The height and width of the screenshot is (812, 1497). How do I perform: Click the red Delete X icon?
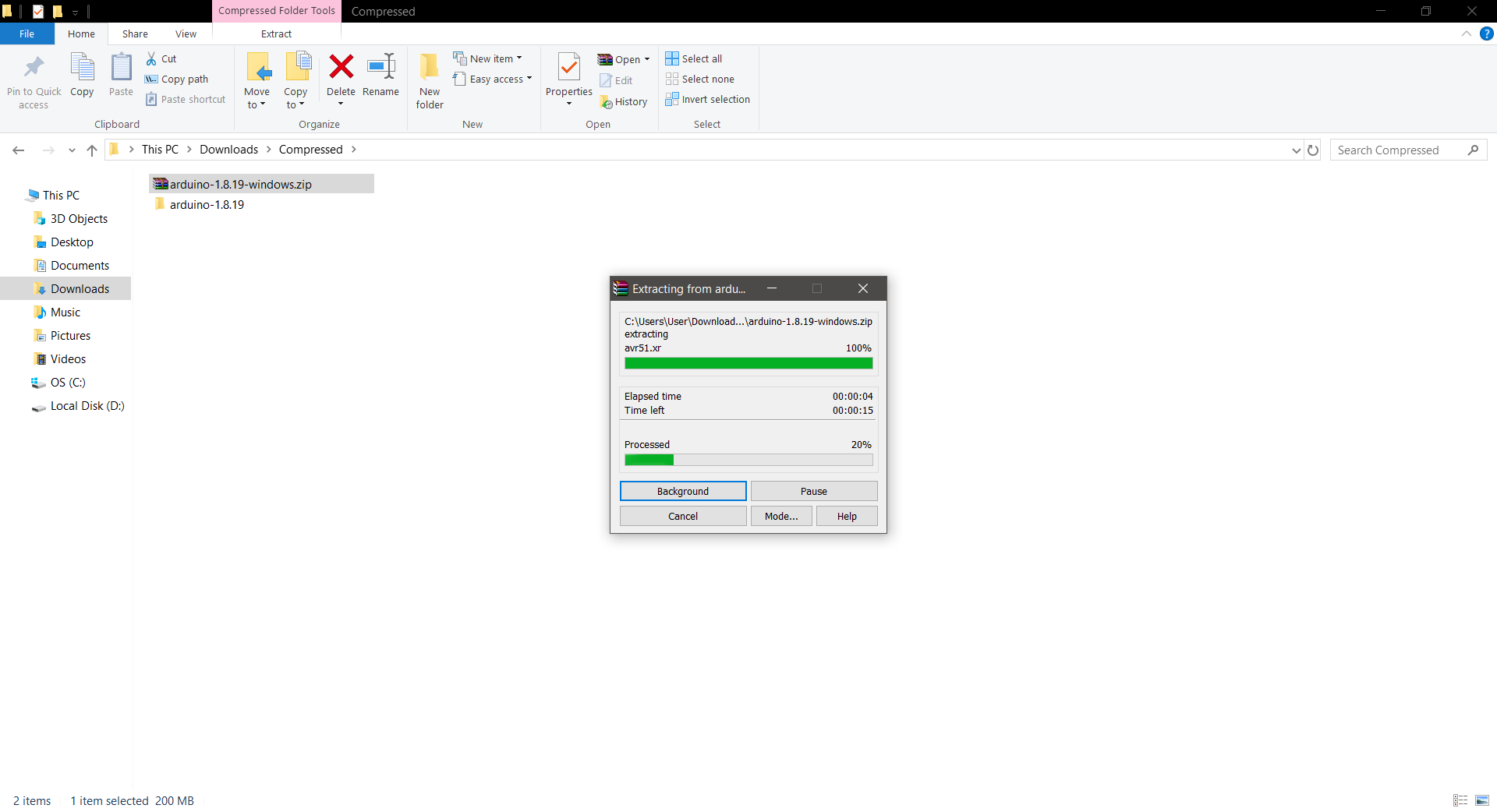coord(341,67)
